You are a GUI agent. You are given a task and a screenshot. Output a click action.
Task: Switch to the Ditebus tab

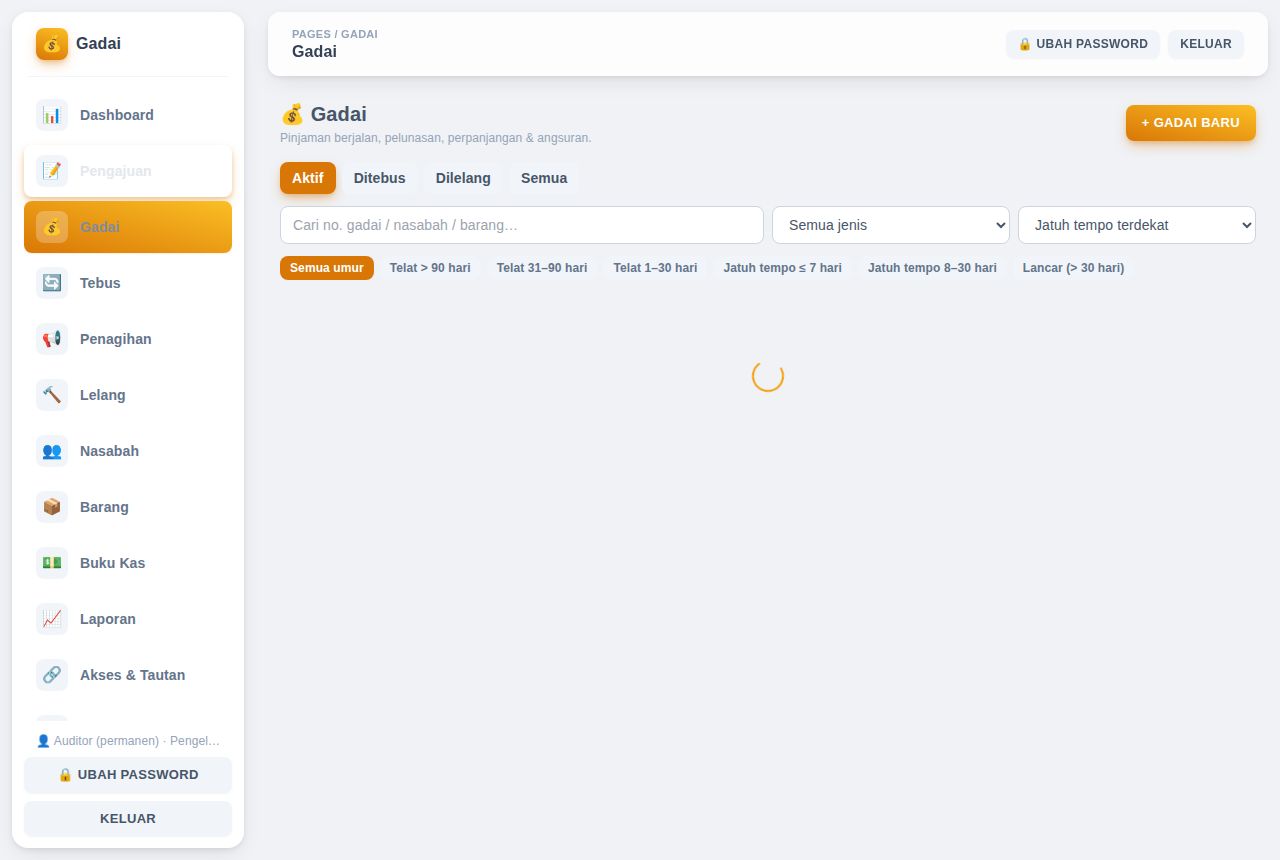click(x=380, y=178)
